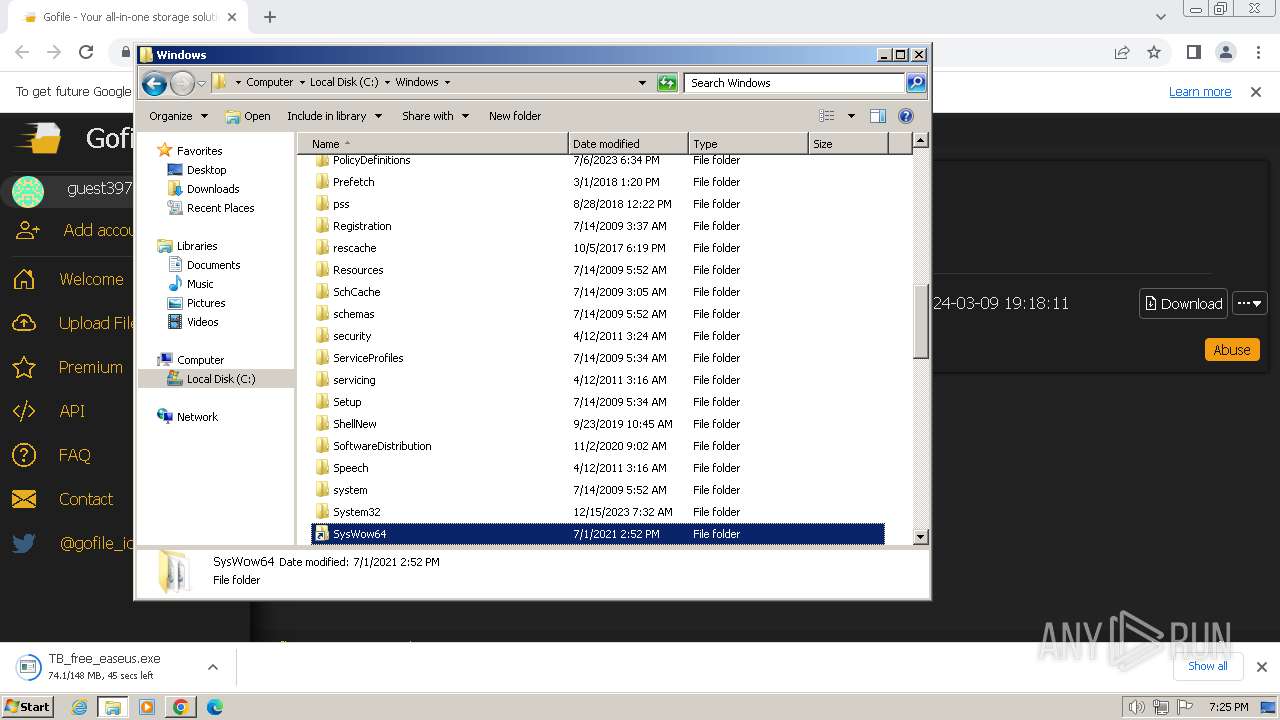This screenshot has height=720, width=1280.
Task: Click the change view icon
Action: [x=827, y=116]
